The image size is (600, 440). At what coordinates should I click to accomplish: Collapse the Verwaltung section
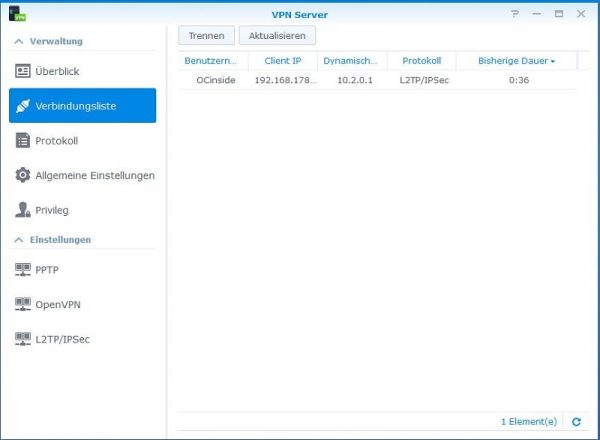(x=18, y=41)
